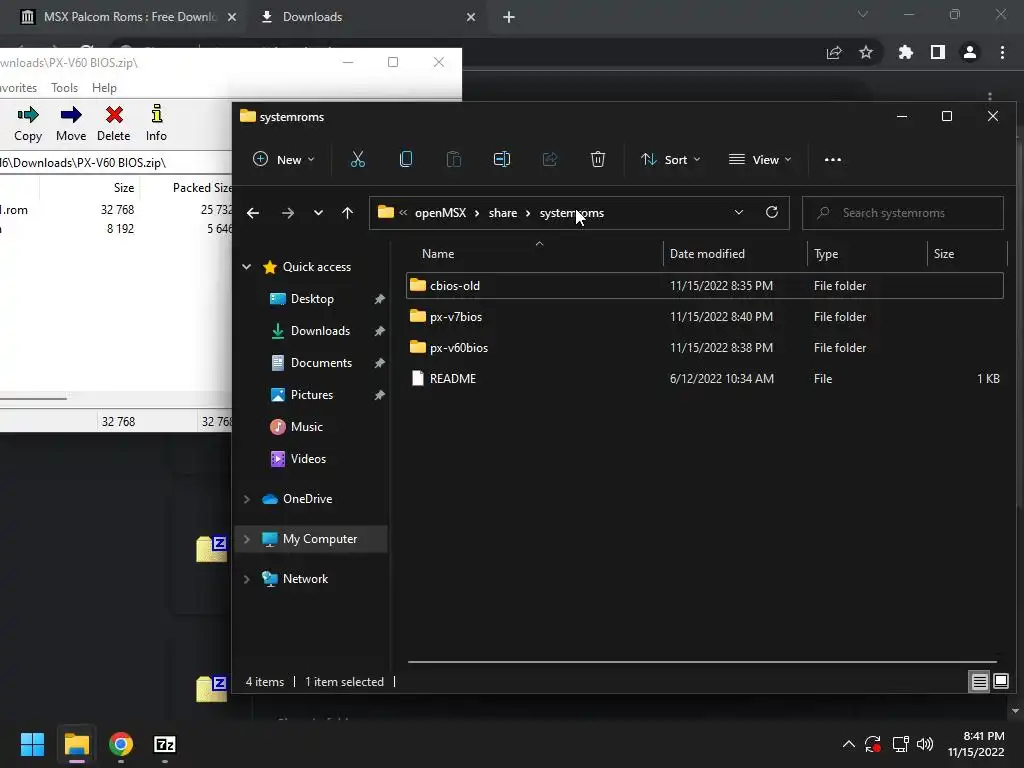Click Info in the 7-Zip toolbar

(x=156, y=123)
